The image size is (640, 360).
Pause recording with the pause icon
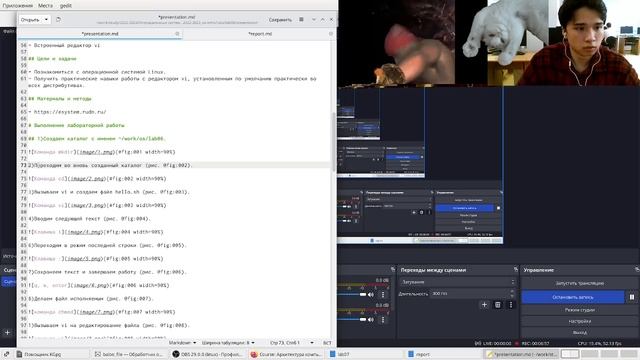tap(631, 297)
